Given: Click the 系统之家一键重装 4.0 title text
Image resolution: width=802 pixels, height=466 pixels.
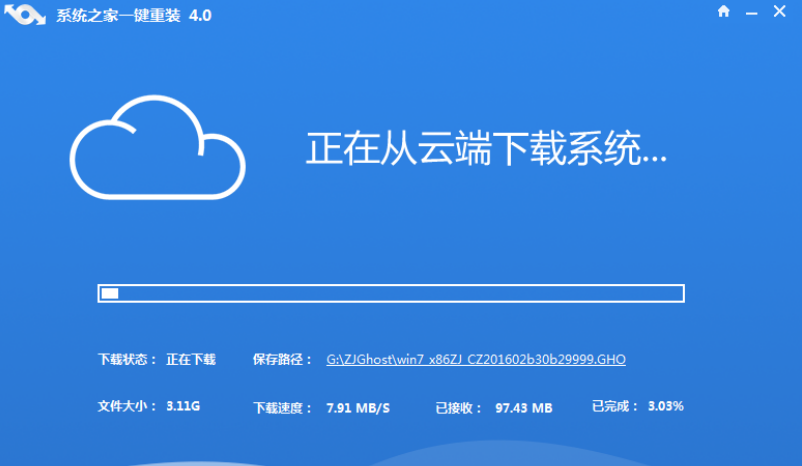Looking at the screenshot, I should click(x=133, y=15).
